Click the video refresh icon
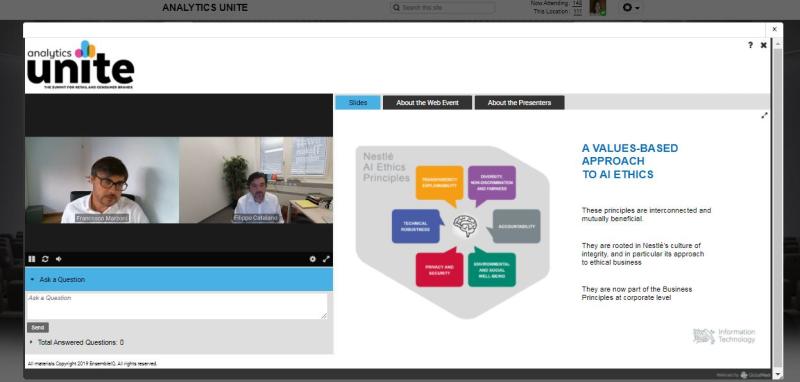The width and height of the screenshot is (800, 382). 45,259
